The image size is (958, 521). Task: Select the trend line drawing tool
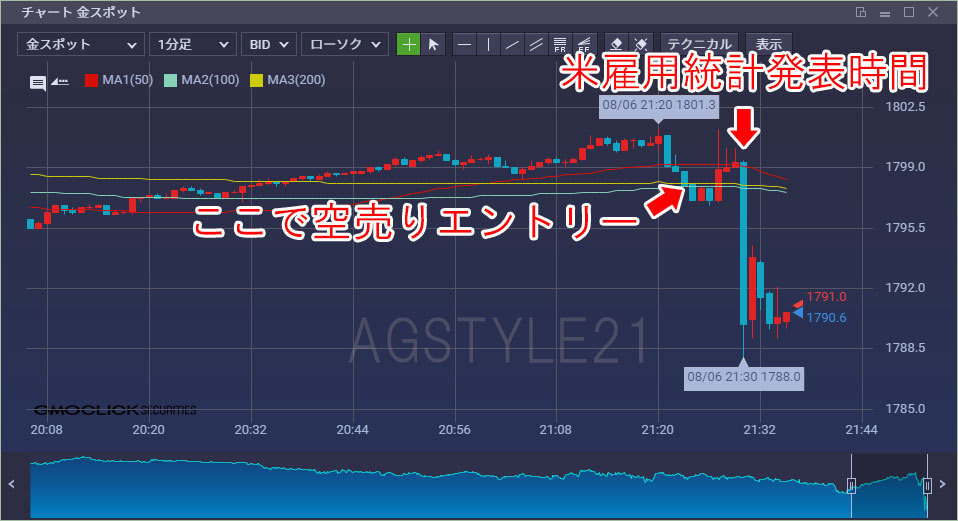pyautogui.click(x=512, y=44)
